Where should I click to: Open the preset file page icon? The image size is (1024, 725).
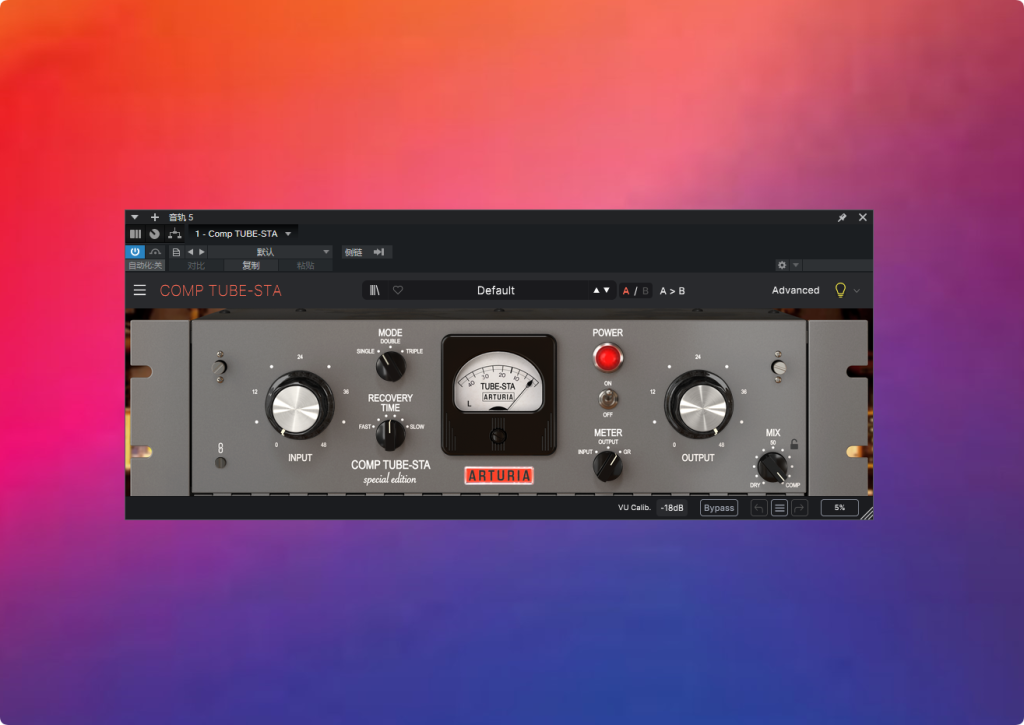click(x=176, y=251)
